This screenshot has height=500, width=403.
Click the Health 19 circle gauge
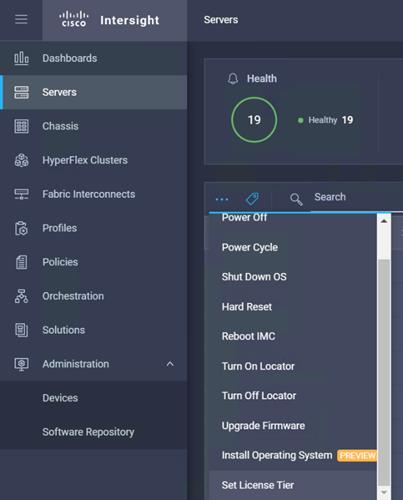pos(254,120)
